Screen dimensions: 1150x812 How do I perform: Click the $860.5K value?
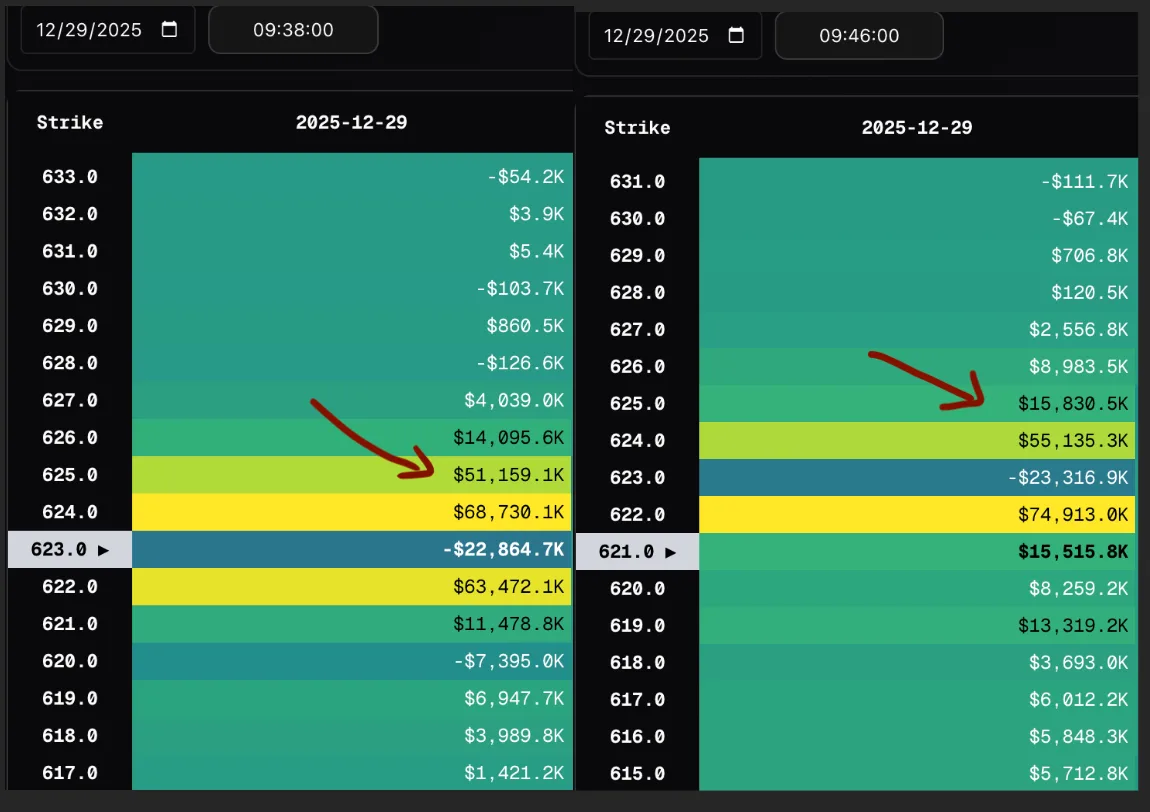point(525,326)
